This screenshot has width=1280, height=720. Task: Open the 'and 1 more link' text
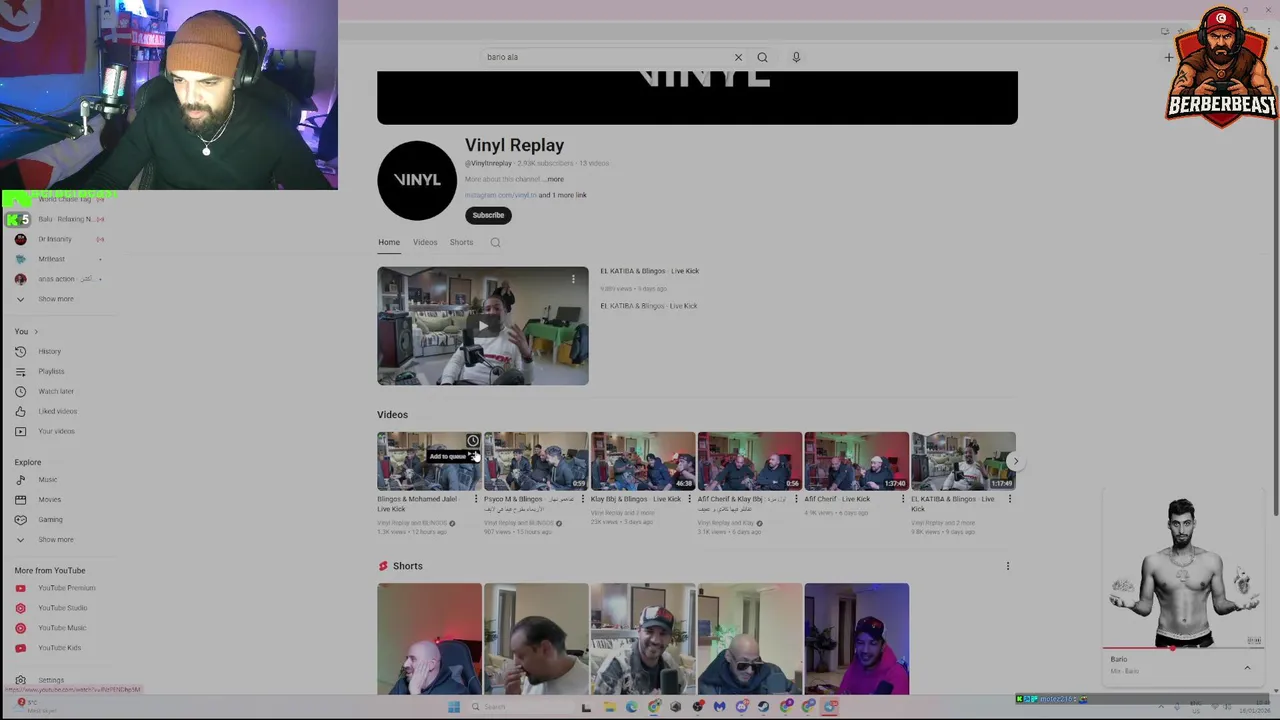(x=563, y=195)
